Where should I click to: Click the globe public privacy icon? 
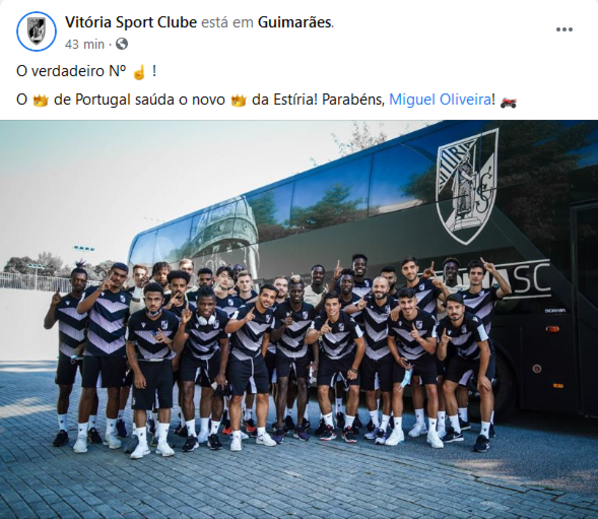[121, 44]
